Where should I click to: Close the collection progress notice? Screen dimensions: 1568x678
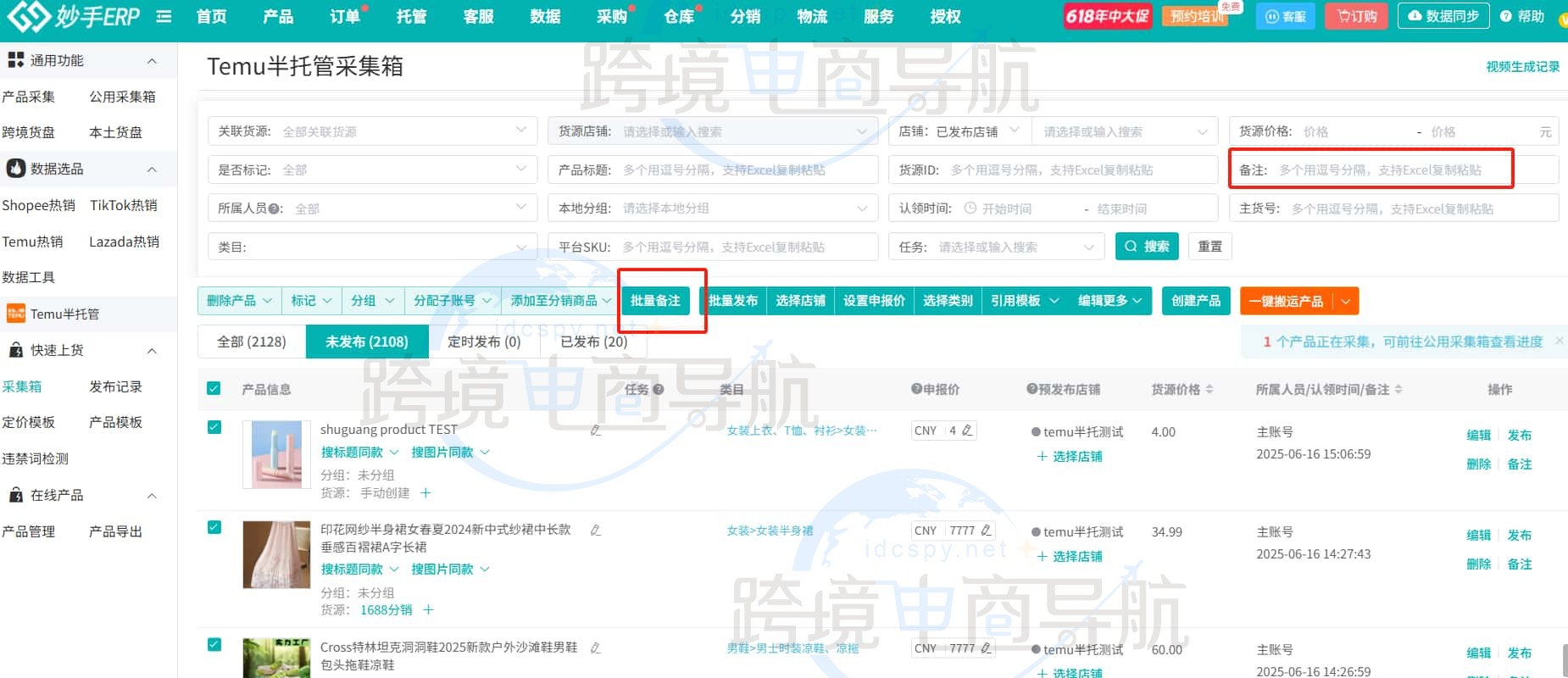(x=1559, y=341)
